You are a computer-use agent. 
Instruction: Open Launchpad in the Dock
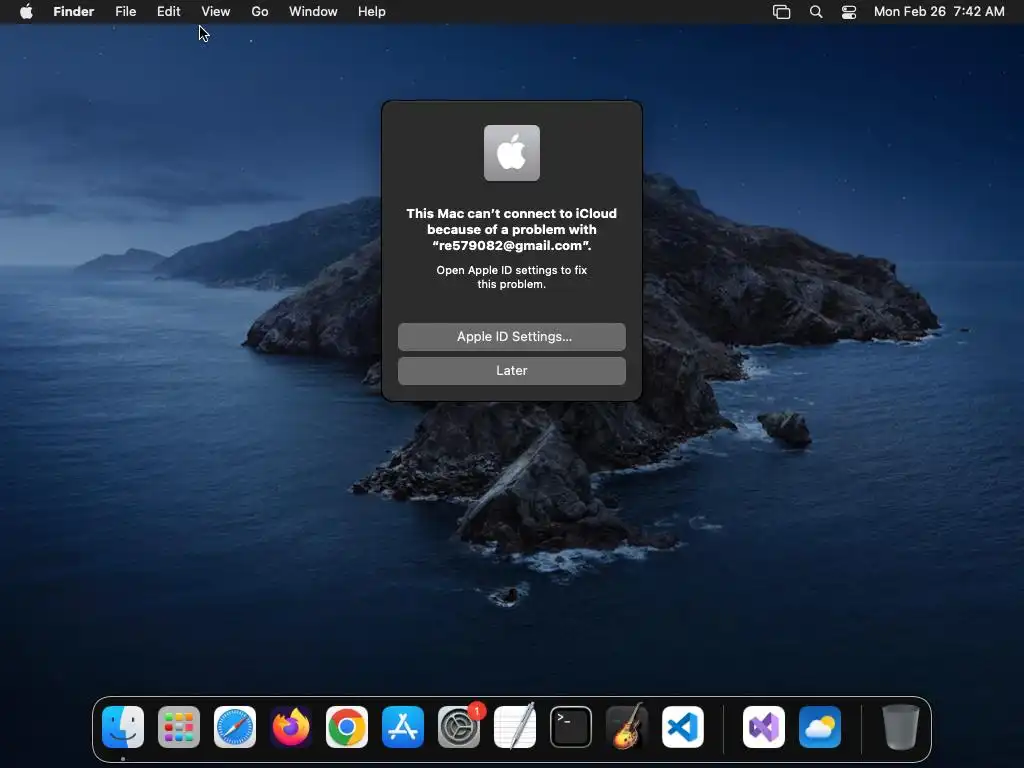[x=179, y=727]
